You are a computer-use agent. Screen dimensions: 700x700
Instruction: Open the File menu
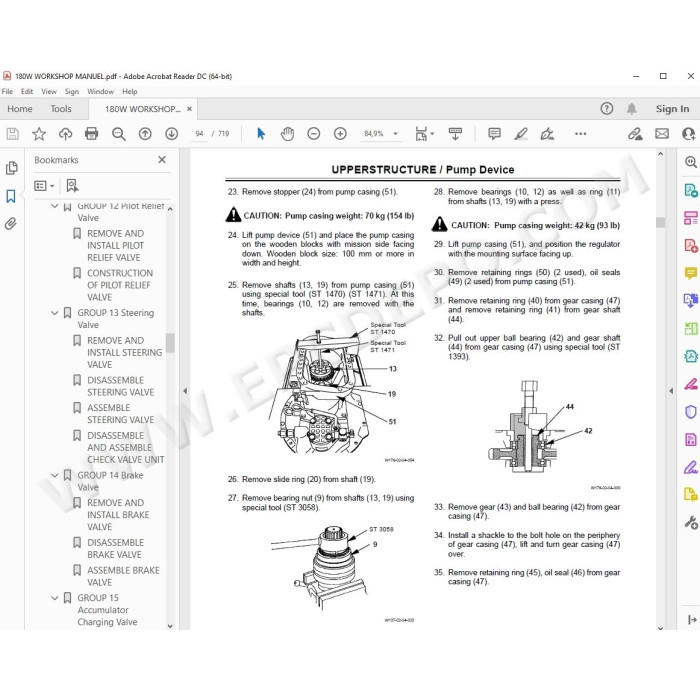point(7,92)
